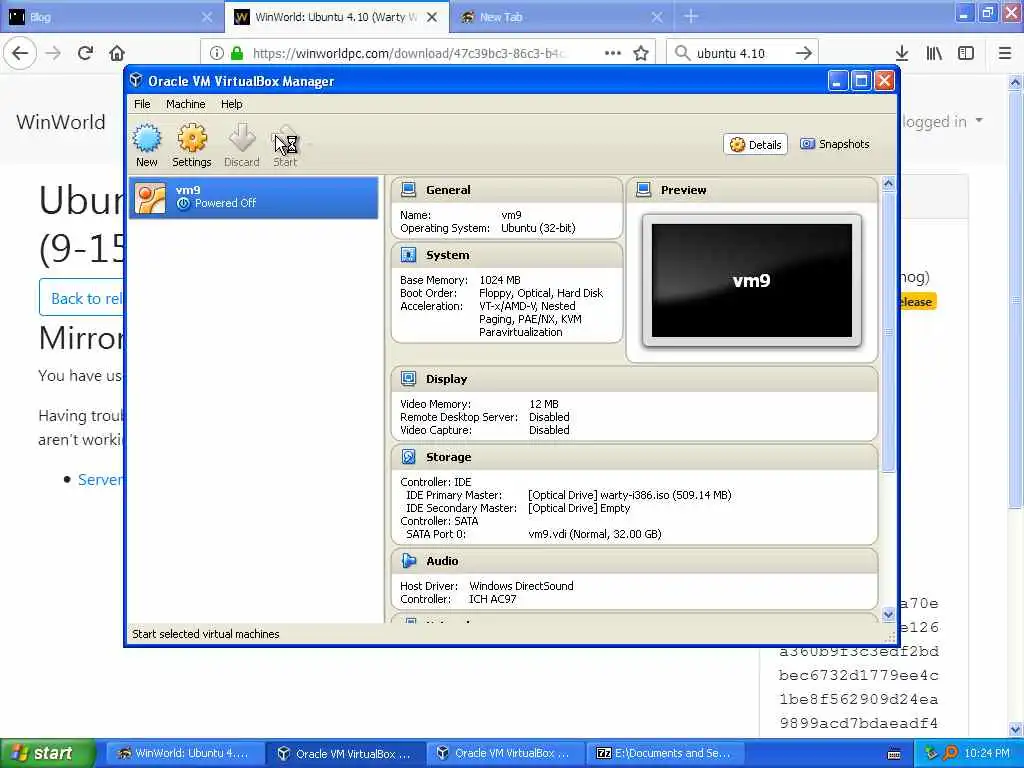Close the WinWorld browser tab
Screen dimensions: 1024x768
(432, 17)
